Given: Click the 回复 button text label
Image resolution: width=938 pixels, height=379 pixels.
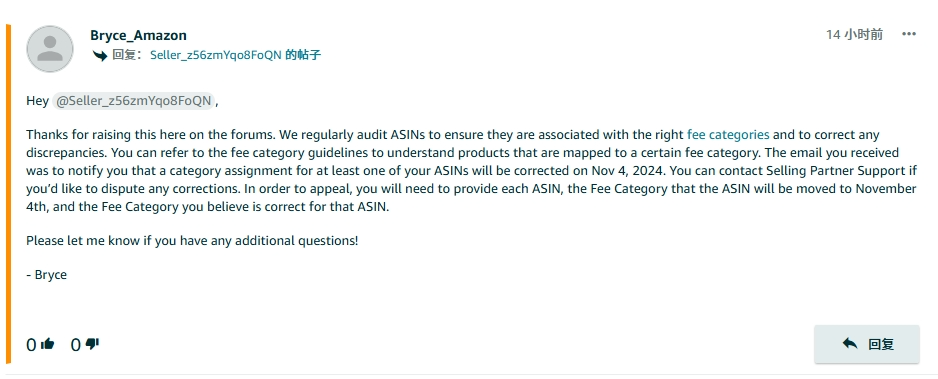Looking at the screenshot, I should coord(881,344).
